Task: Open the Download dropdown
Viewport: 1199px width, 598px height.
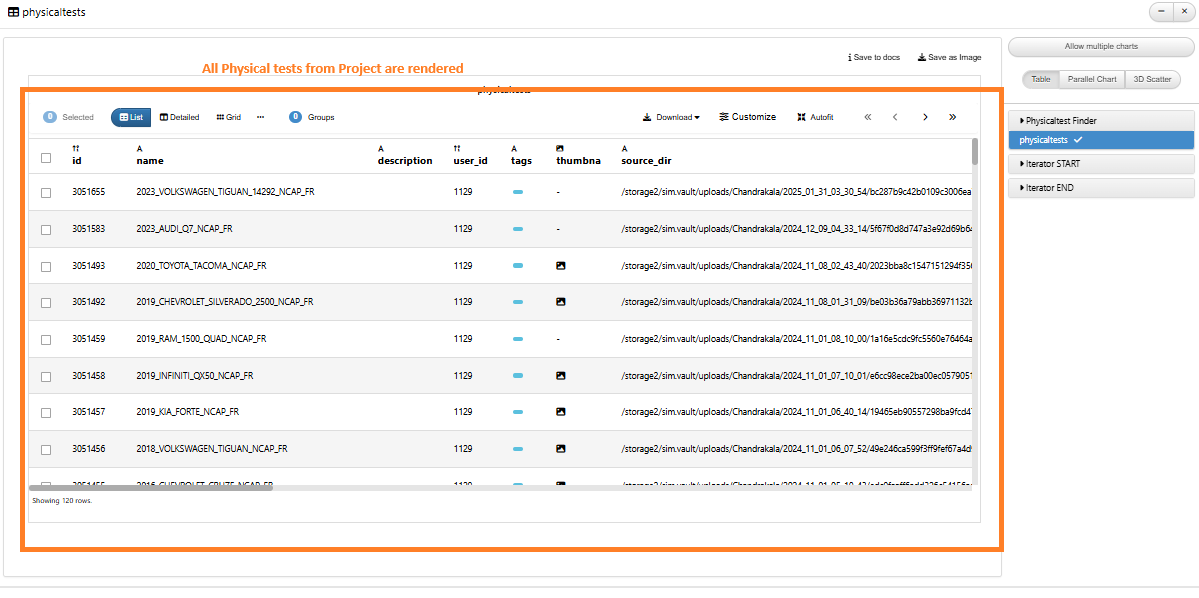Action: pos(671,117)
